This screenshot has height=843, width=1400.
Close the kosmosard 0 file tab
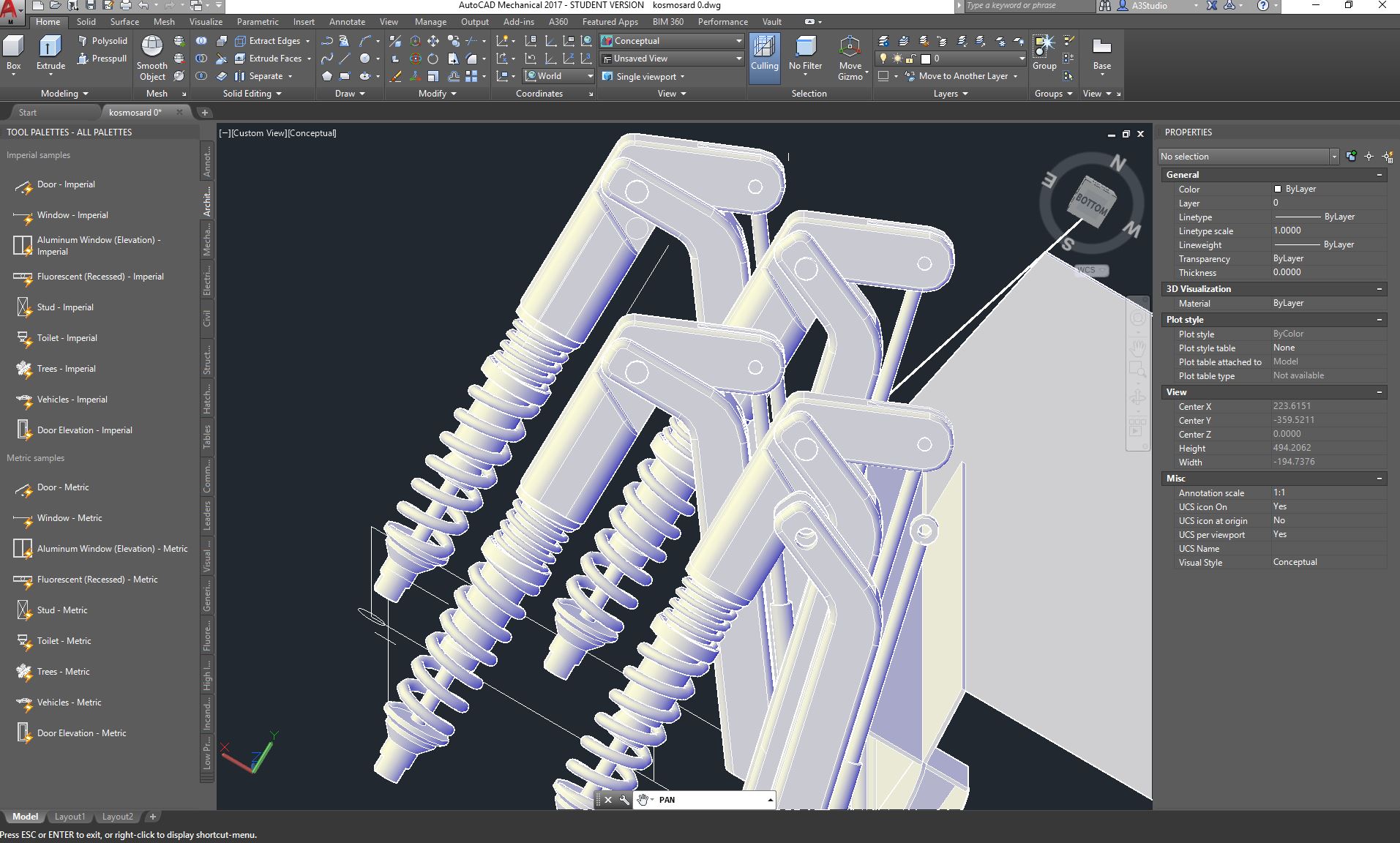180,113
